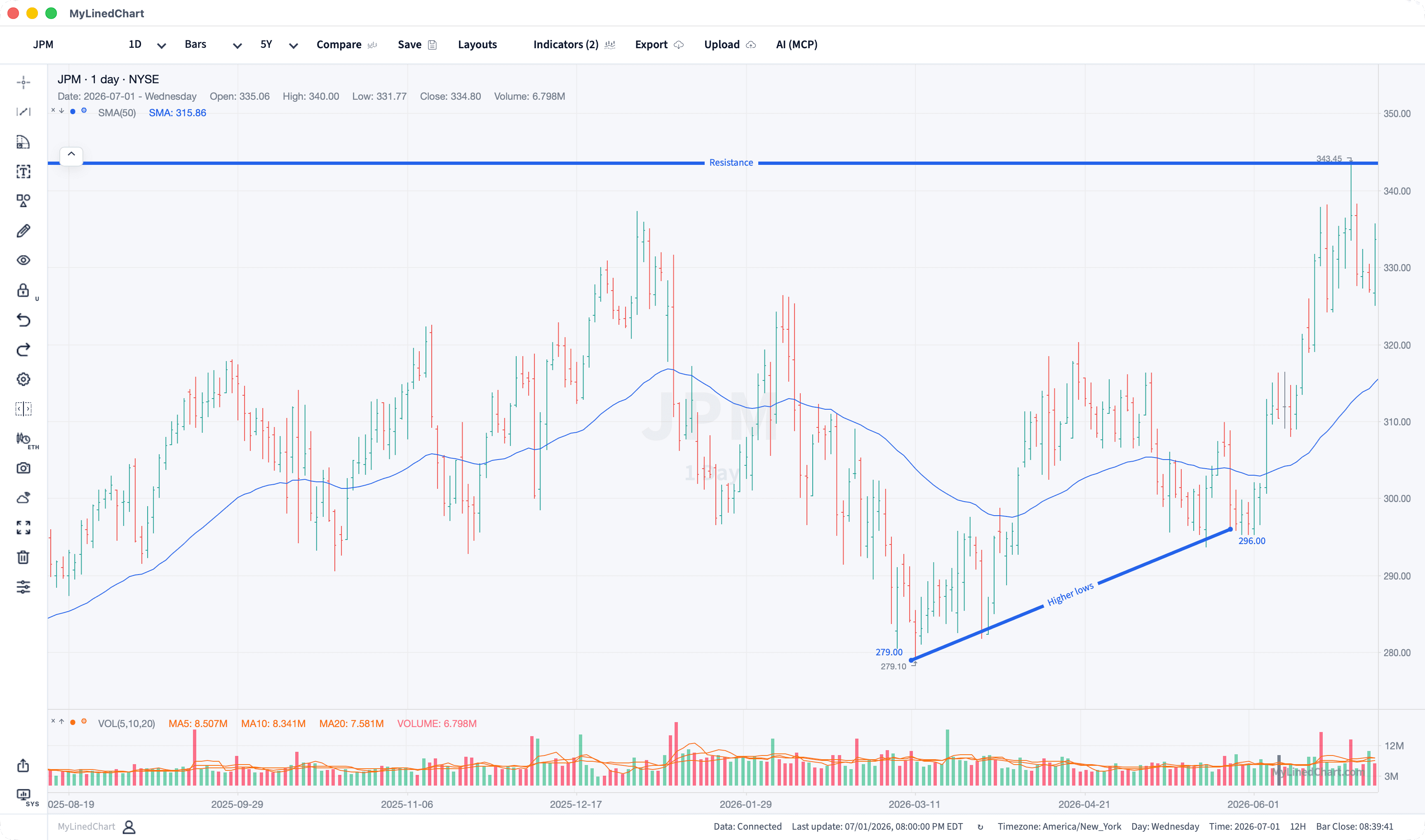
Task: Open VOL indicator settings gear
Action: [84, 721]
